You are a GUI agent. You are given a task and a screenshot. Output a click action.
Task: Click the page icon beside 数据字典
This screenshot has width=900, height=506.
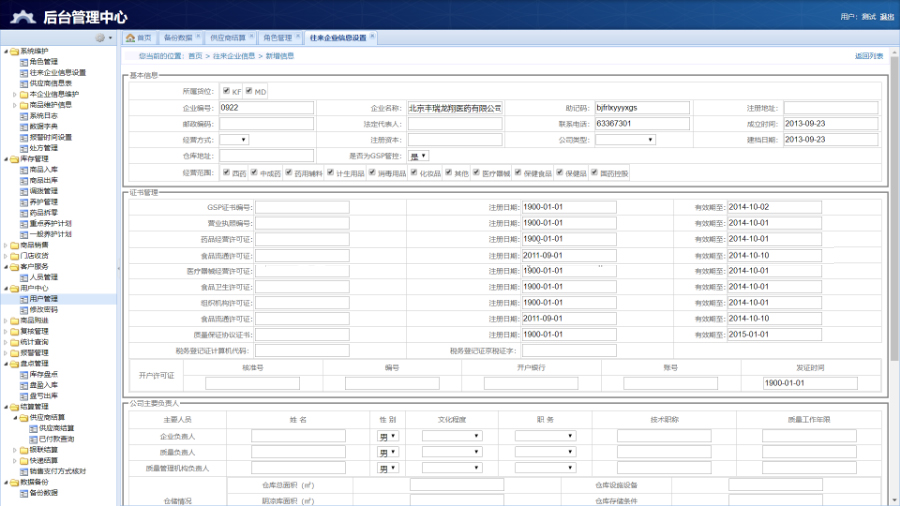(x=23, y=127)
